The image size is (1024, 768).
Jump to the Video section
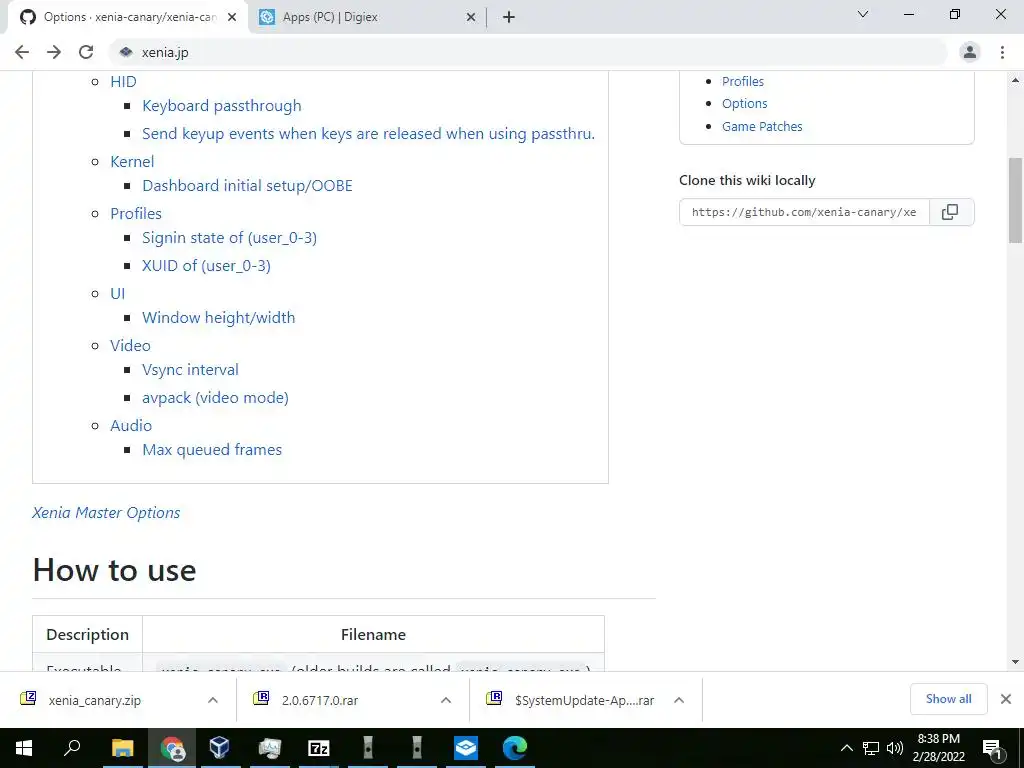click(130, 345)
